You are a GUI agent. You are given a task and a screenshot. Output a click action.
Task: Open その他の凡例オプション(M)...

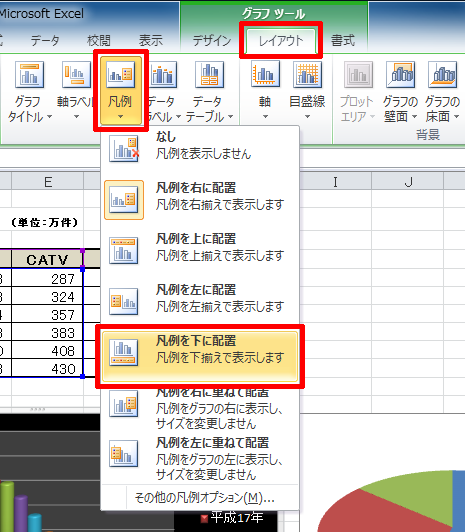click(205, 498)
